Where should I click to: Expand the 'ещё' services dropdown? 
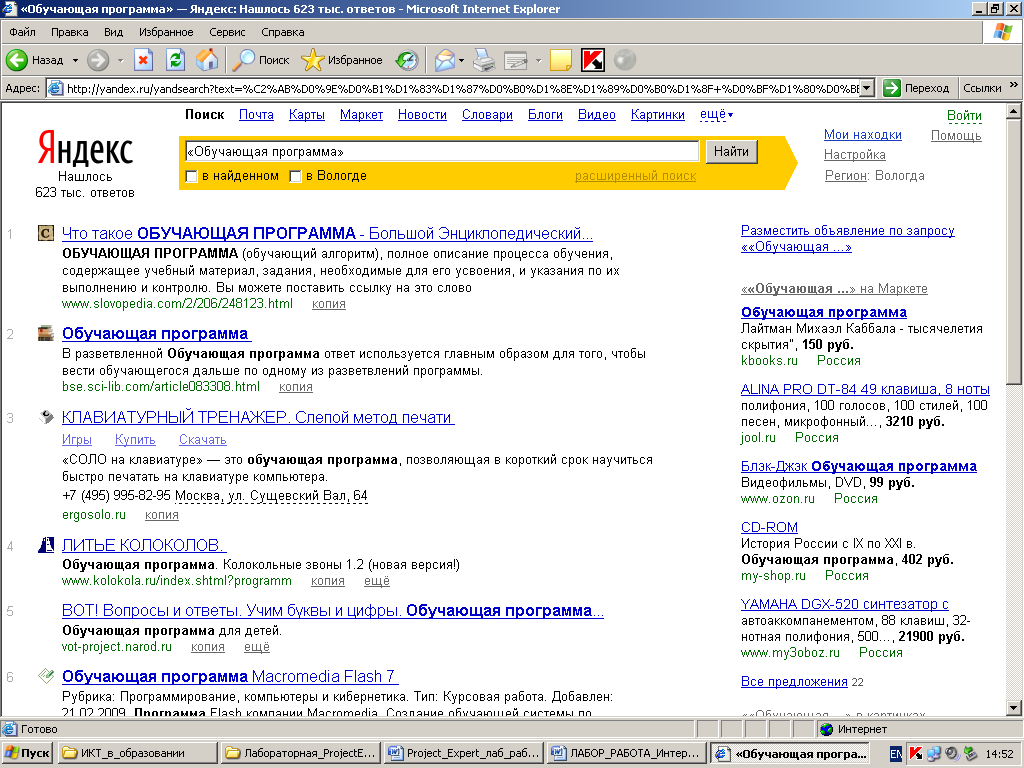pyautogui.click(x=716, y=114)
